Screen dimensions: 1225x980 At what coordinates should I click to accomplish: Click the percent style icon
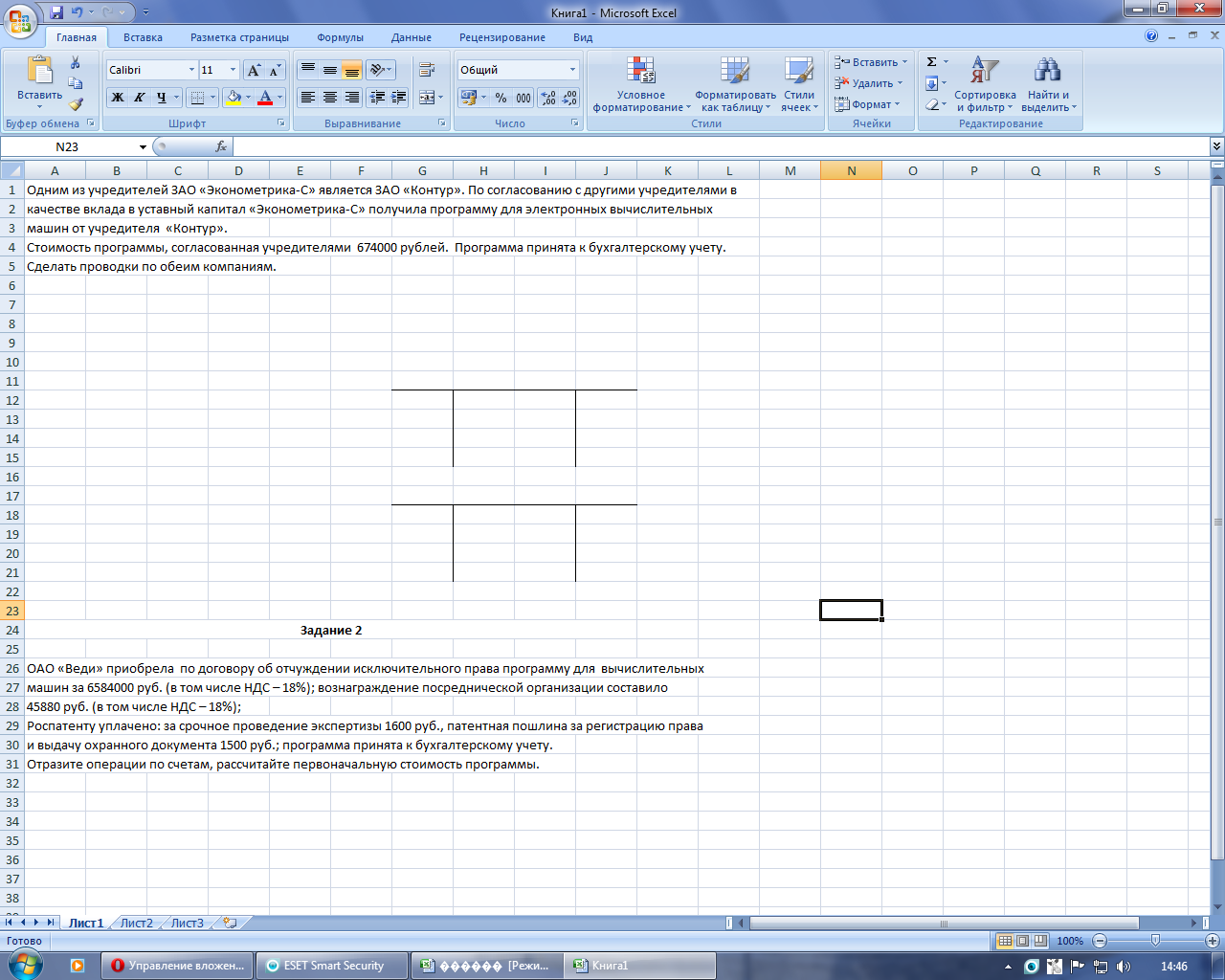click(501, 98)
